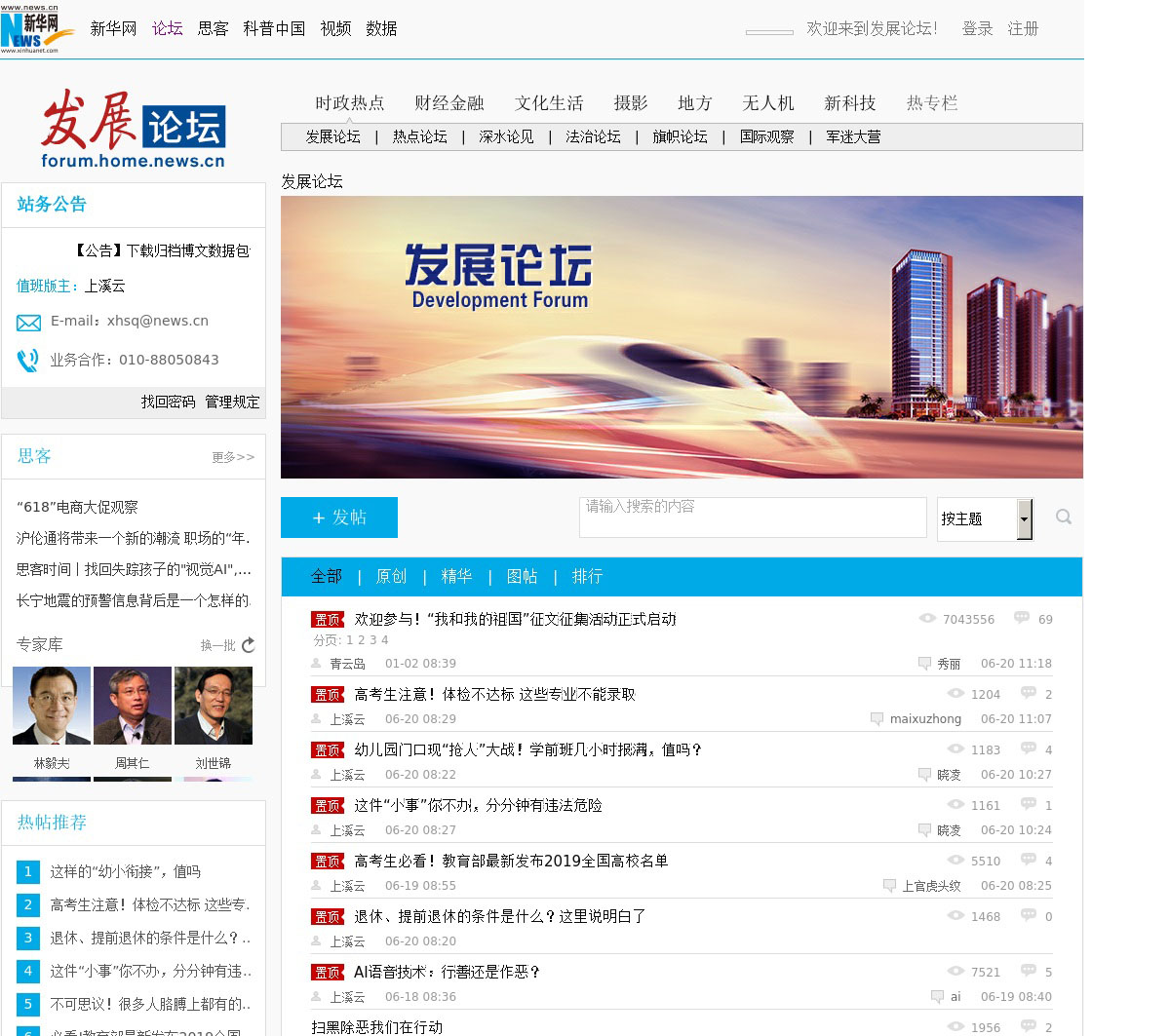Switch to the 精华 tab
The width and height of the screenshot is (1170, 1036).
coord(456,577)
